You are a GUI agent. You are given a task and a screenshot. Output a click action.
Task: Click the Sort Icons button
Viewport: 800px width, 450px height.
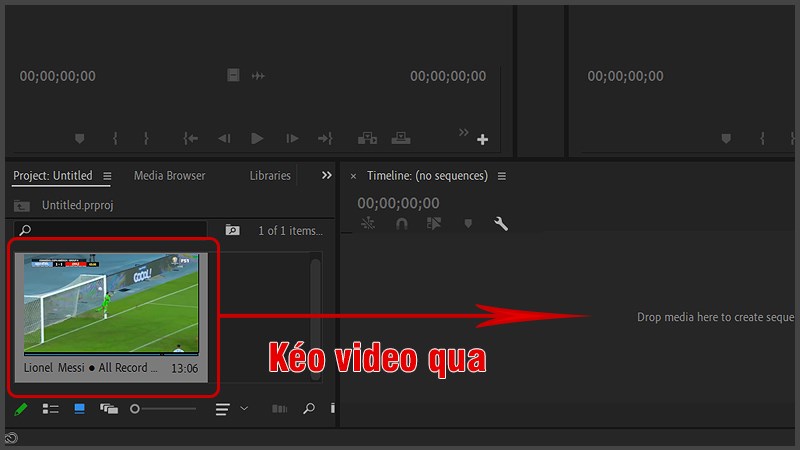(x=222, y=409)
